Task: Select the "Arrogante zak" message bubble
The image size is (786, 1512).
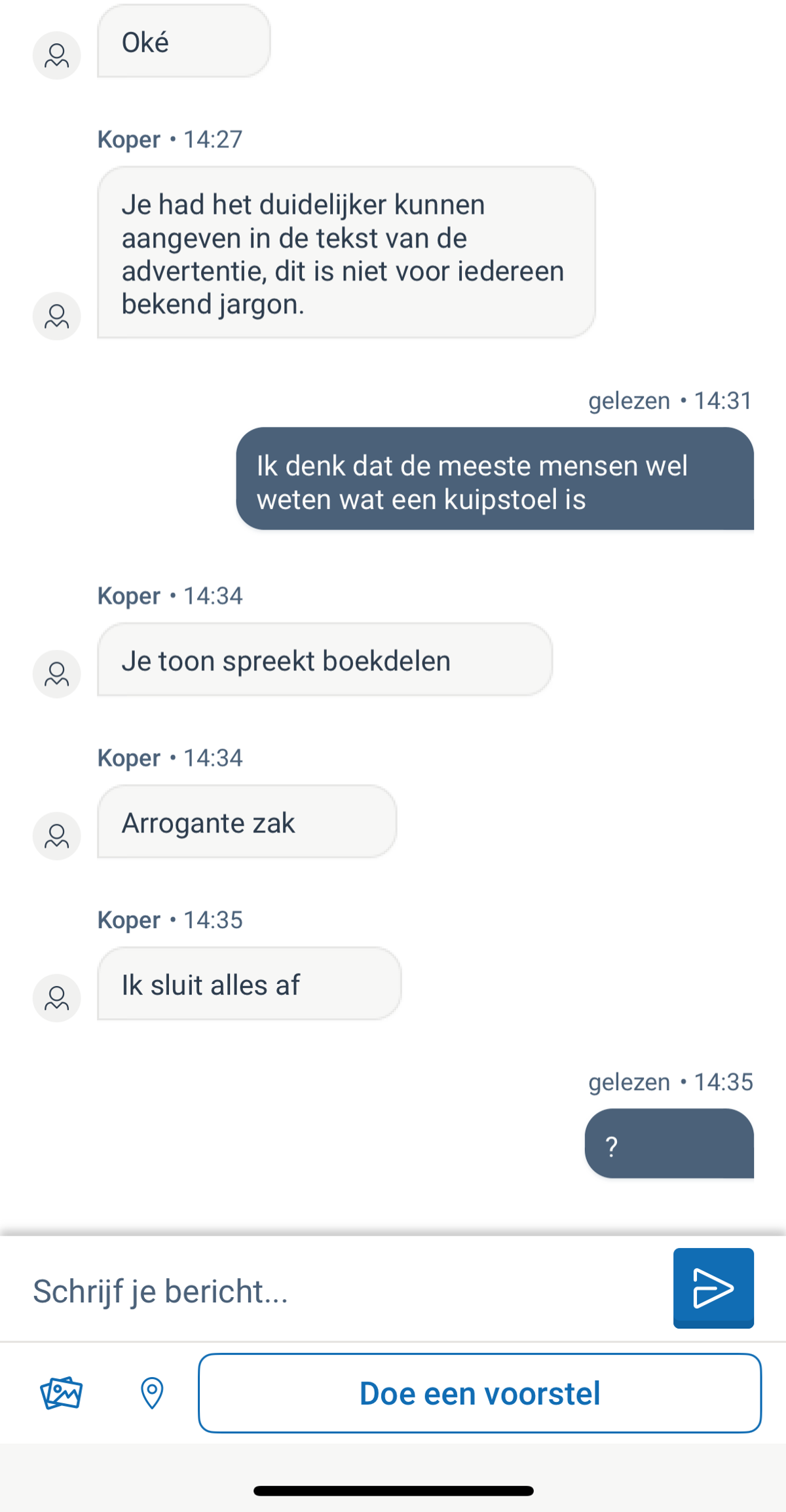Action: (x=246, y=822)
